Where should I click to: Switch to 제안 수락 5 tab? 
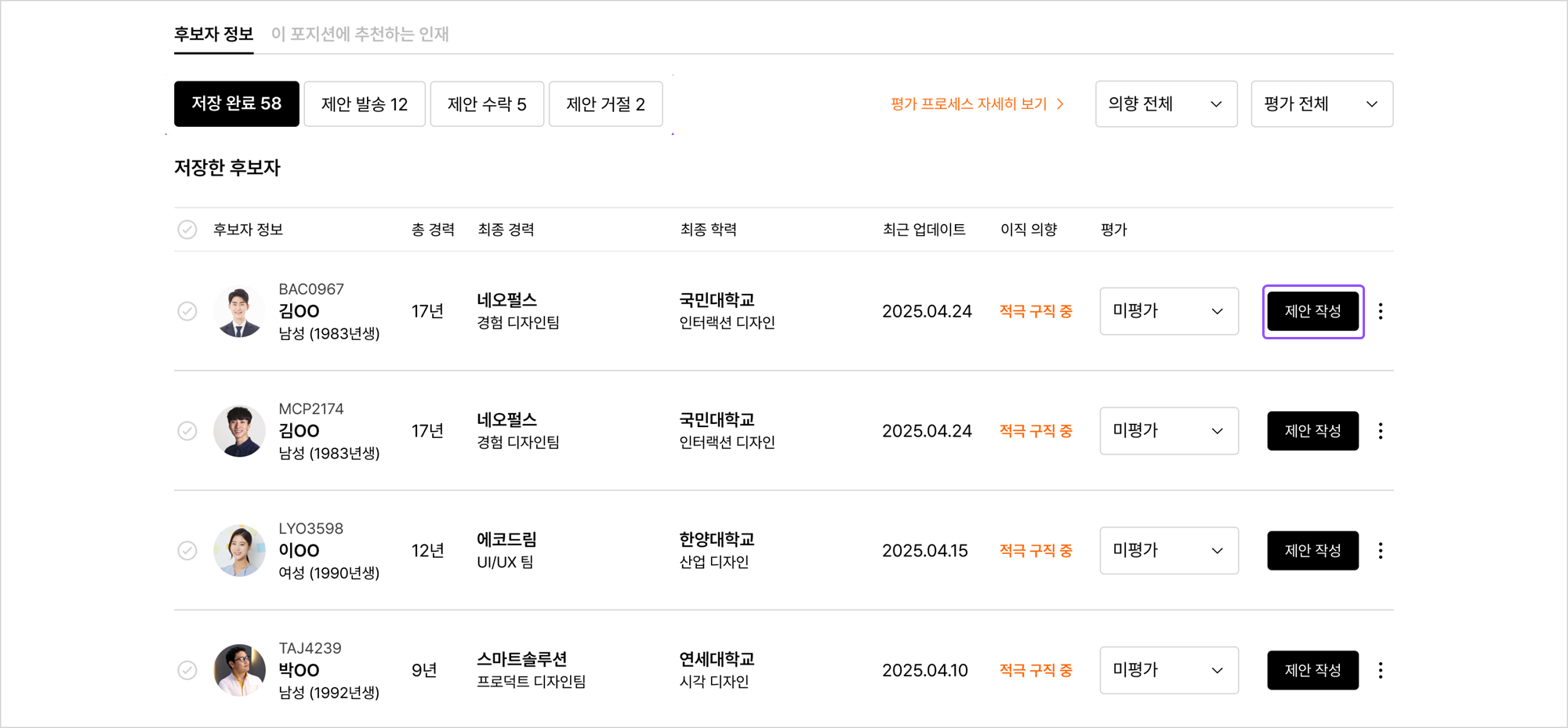click(x=487, y=104)
